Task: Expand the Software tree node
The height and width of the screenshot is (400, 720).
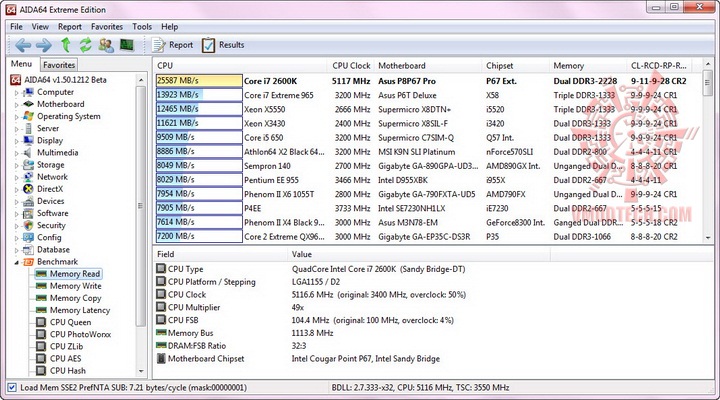Action: pyautogui.click(x=17, y=214)
